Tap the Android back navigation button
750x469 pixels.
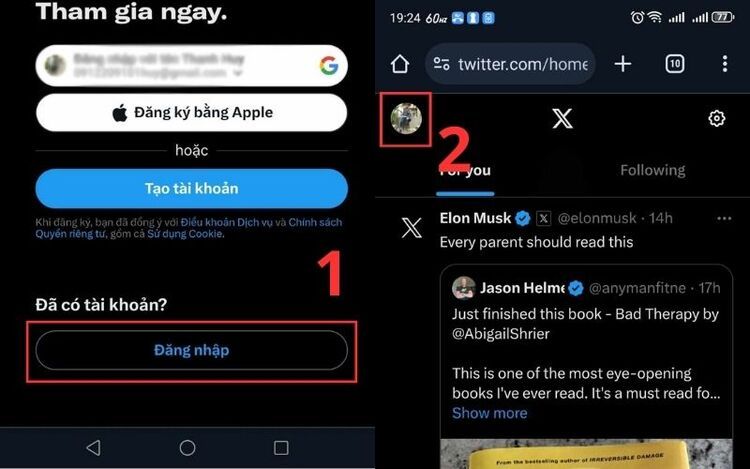[93, 447]
